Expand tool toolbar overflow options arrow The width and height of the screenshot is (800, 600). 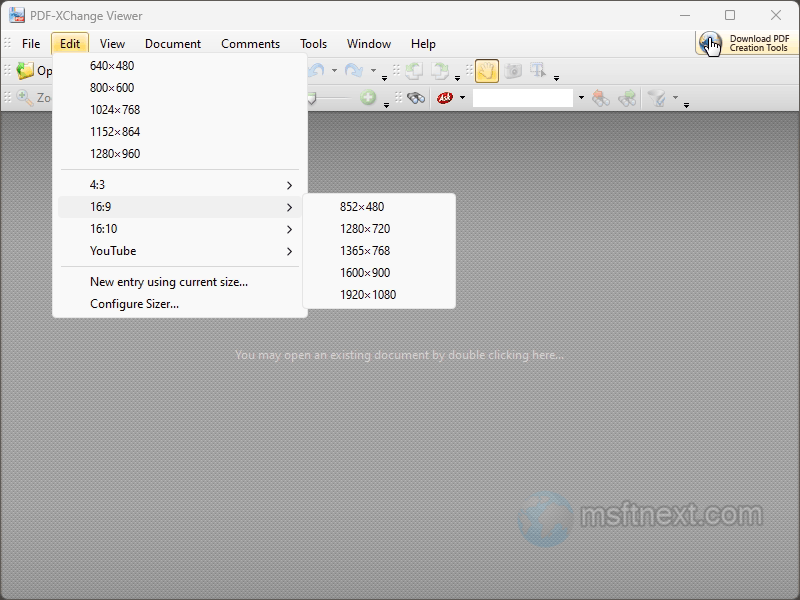tap(556, 78)
